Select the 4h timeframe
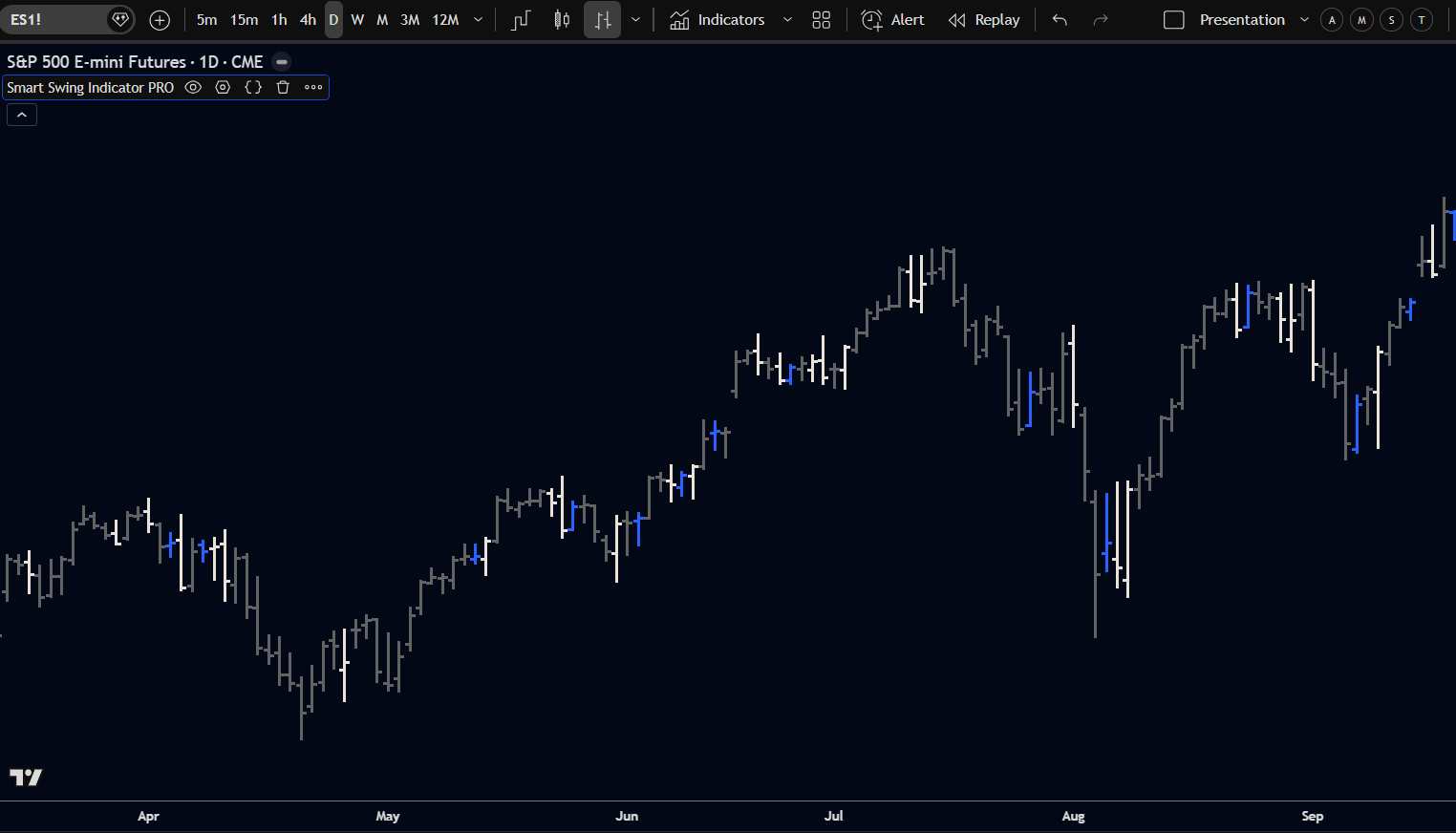Image resolution: width=1456 pixels, height=833 pixels. click(308, 20)
